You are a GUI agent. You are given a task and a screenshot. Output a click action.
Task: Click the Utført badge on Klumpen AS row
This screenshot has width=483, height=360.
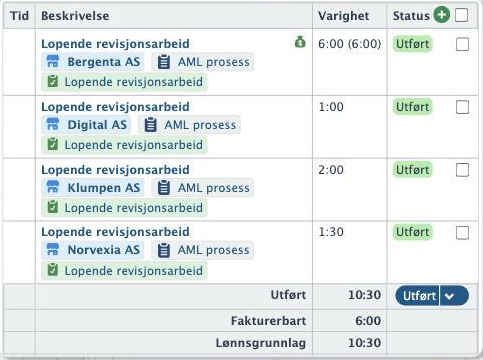[x=413, y=170]
